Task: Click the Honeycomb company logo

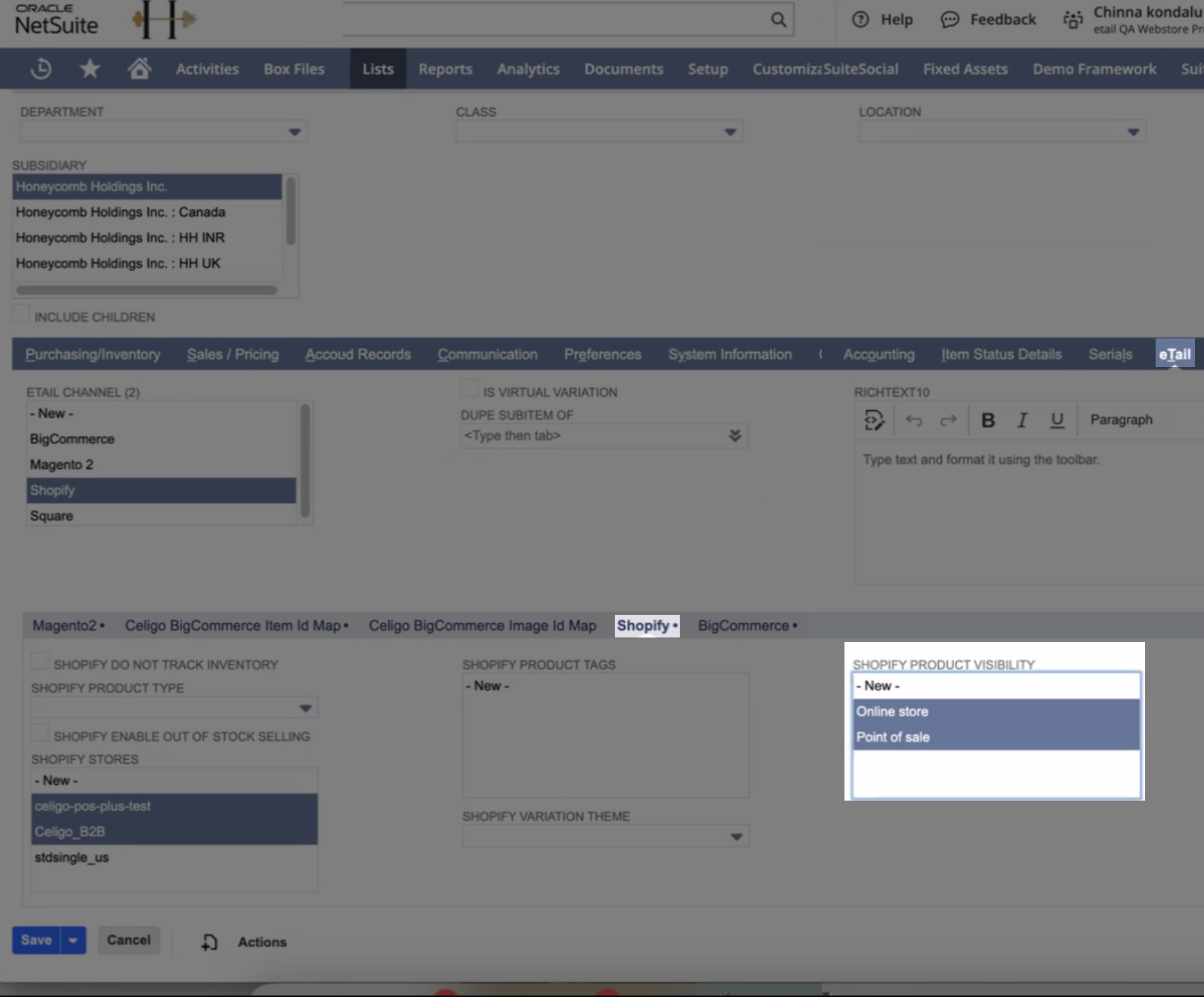Action: click(164, 19)
